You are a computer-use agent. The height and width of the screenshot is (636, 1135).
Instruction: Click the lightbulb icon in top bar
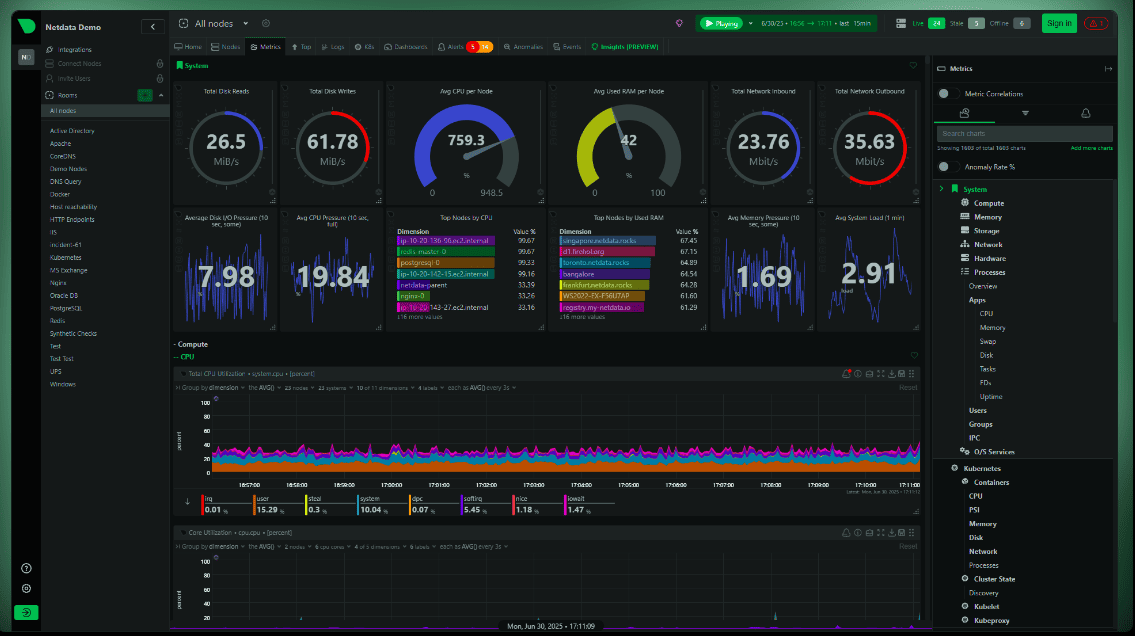(679, 23)
